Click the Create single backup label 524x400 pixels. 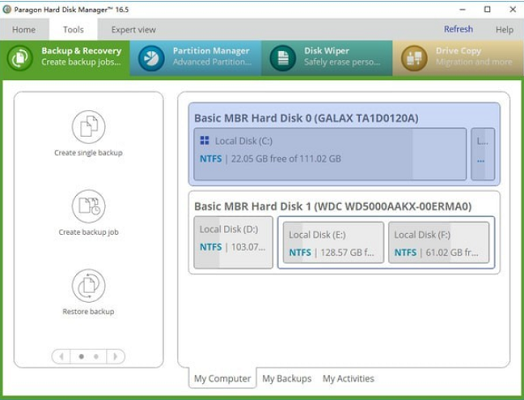click(89, 153)
